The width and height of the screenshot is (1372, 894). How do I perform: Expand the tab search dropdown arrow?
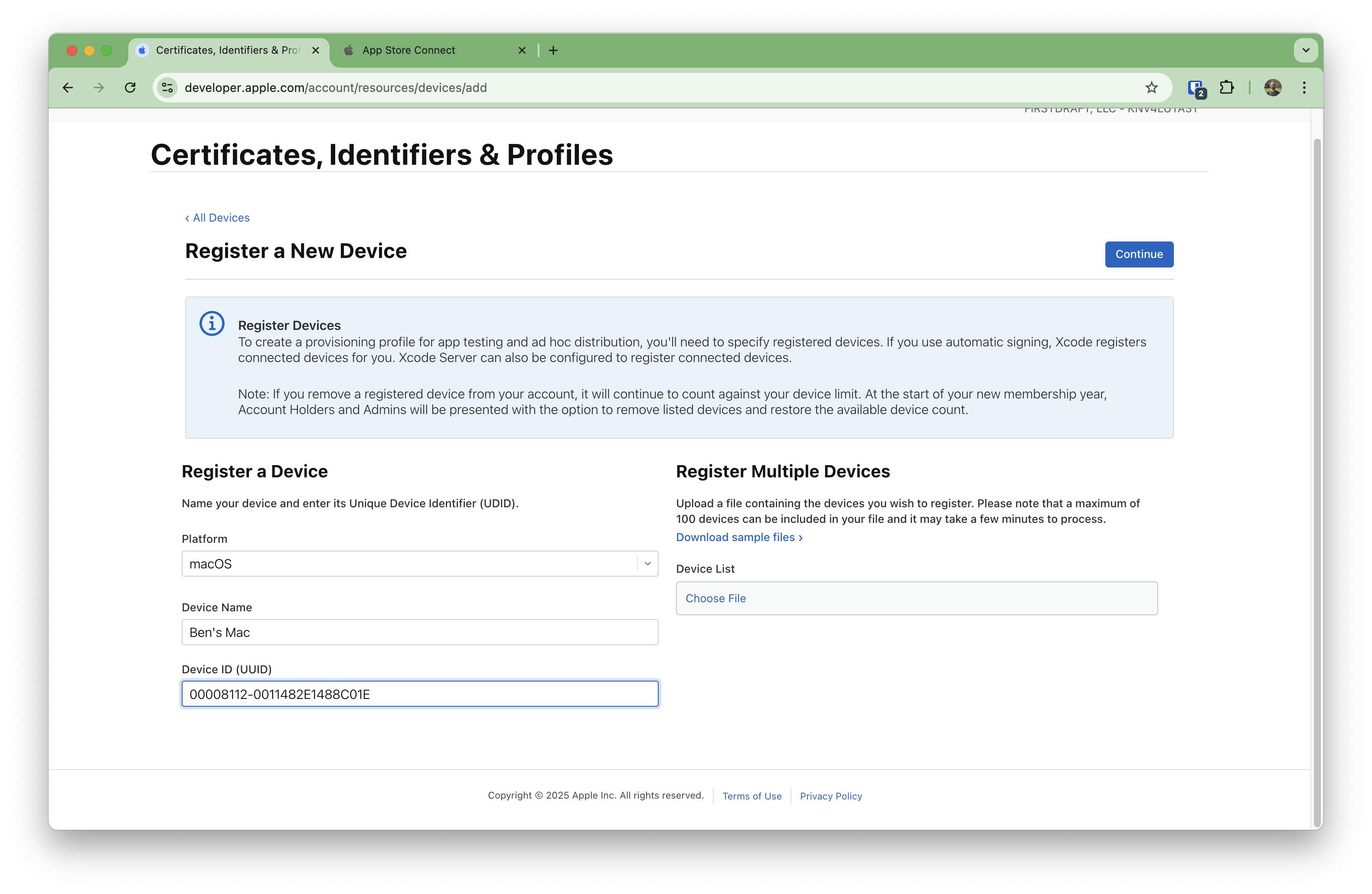tap(1306, 50)
